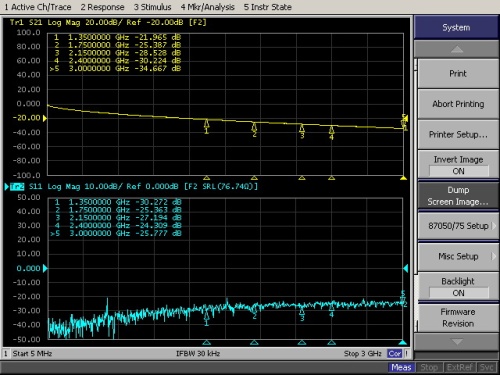Click the Dump Screen Image button
This screenshot has height=375, width=500.
coord(458,196)
